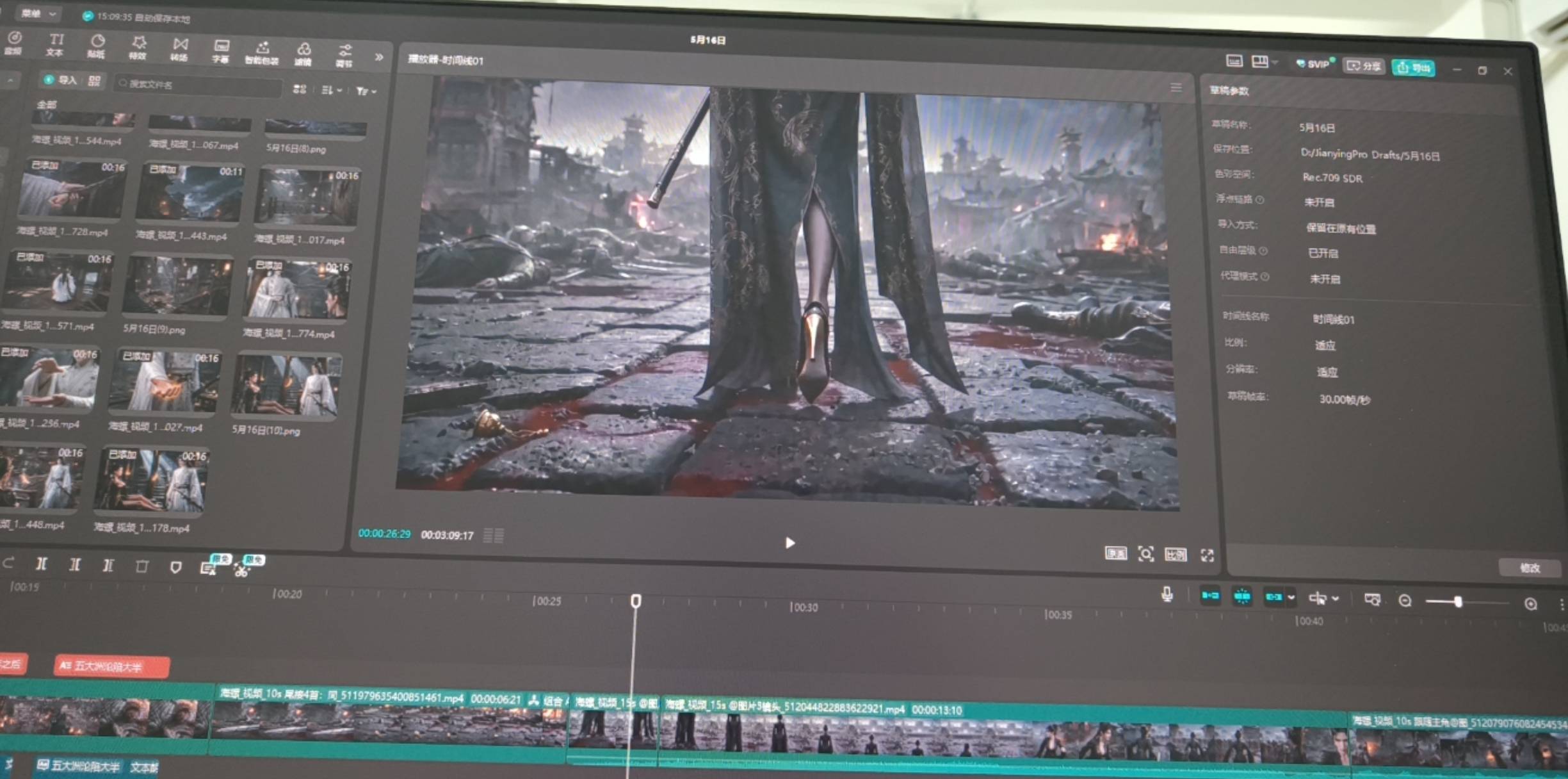Viewport: 1568px width, 779px height.
Task: Click the trim-right split icon
Action: click(108, 565)
